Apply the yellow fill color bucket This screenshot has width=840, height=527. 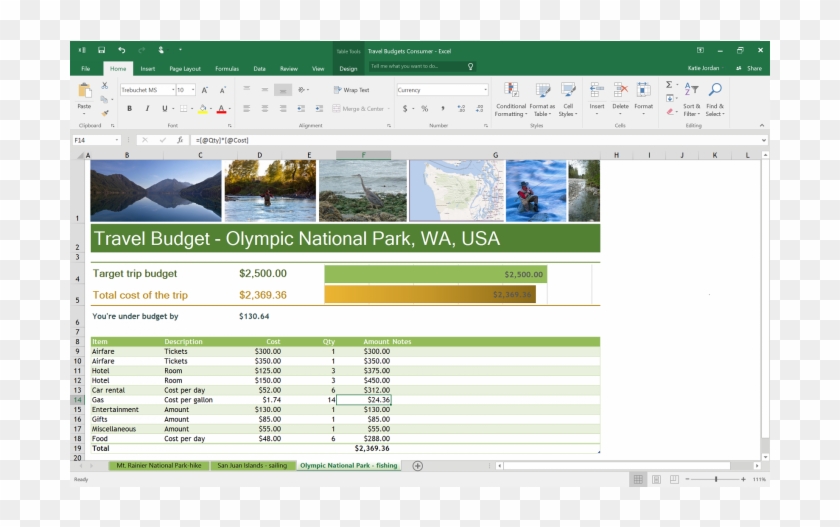coord(202,109)
